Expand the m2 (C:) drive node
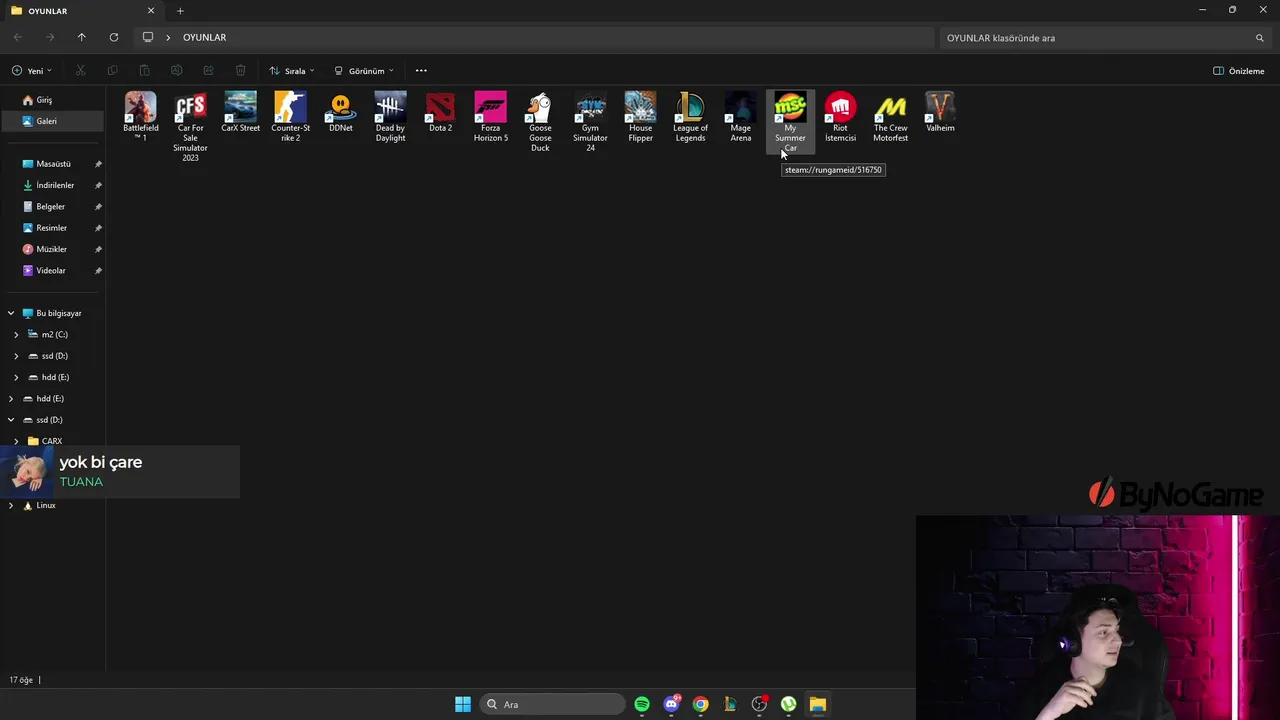Screen dimensions: 1280x720 [16, 335]
